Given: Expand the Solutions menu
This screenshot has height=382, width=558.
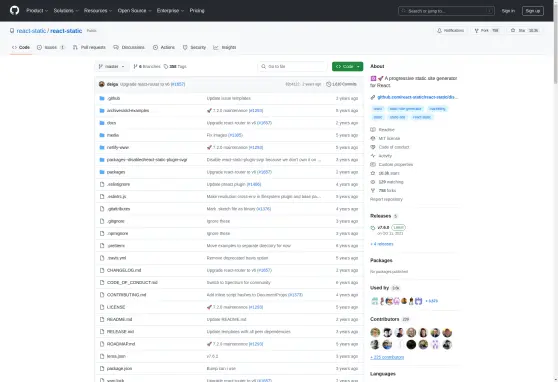Looking at the screenshot, I should pyautogui.click(x=66, y=11).
